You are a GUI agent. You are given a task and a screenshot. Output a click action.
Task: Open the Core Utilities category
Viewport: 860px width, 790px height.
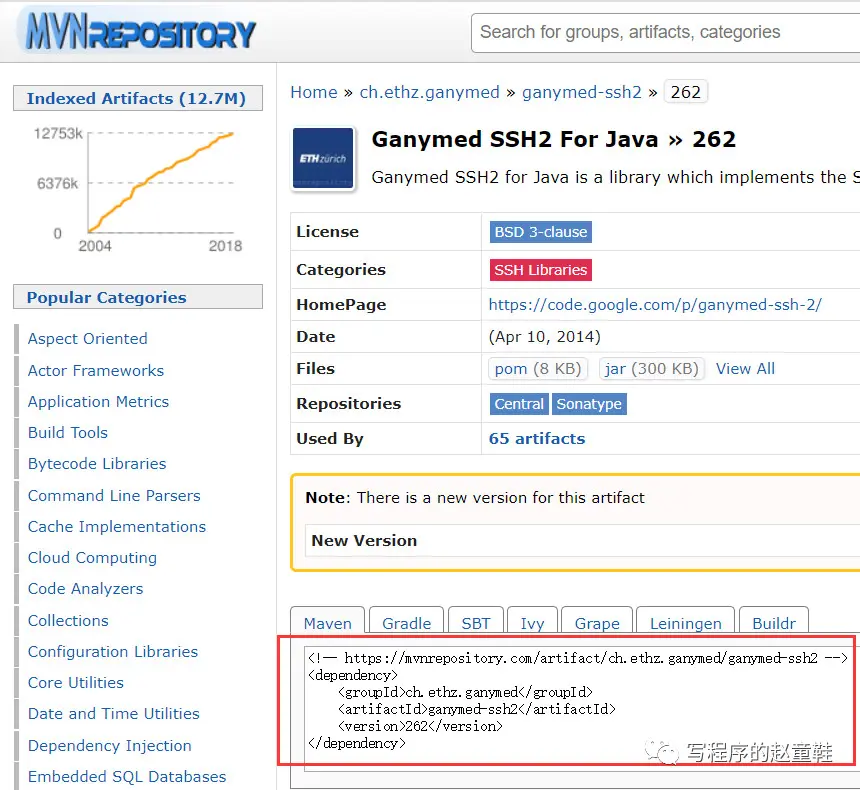pos(76,682)
